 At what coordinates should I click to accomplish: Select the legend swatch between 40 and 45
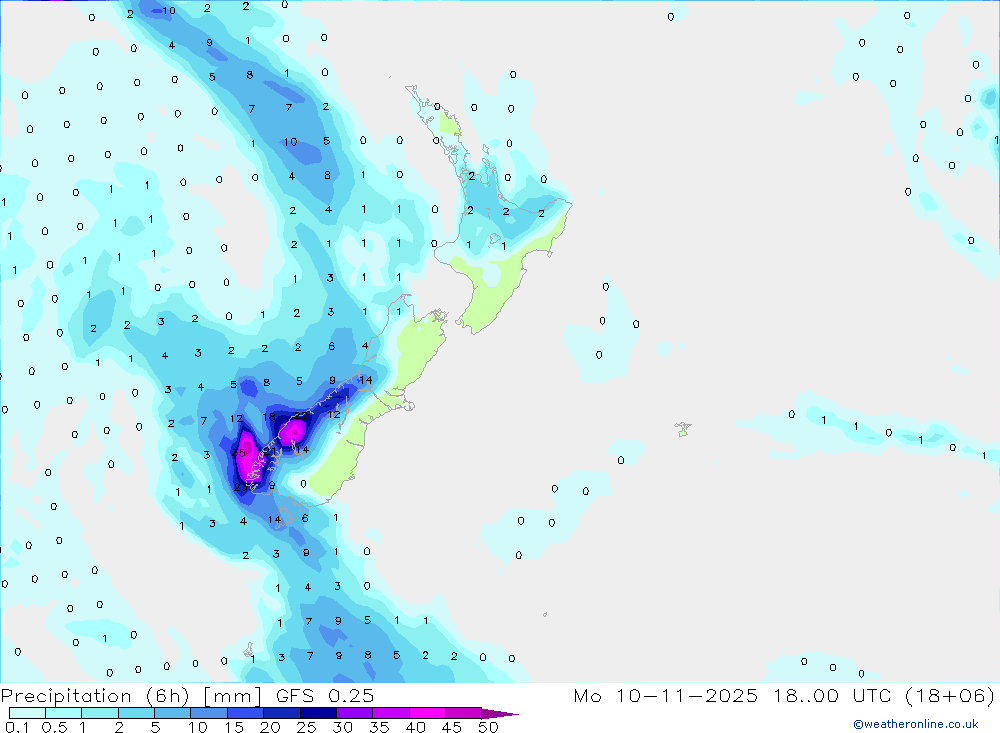click(427, 713)
